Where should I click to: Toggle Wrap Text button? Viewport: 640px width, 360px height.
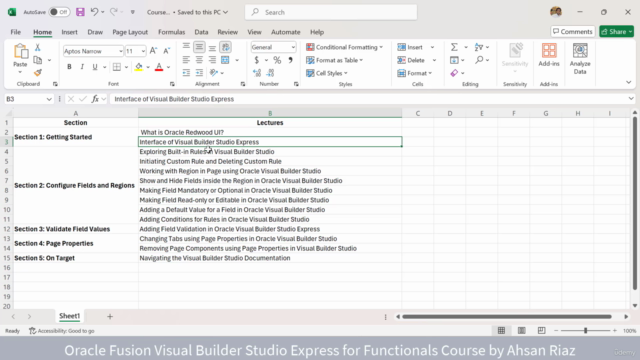click(x=225, y=47)
